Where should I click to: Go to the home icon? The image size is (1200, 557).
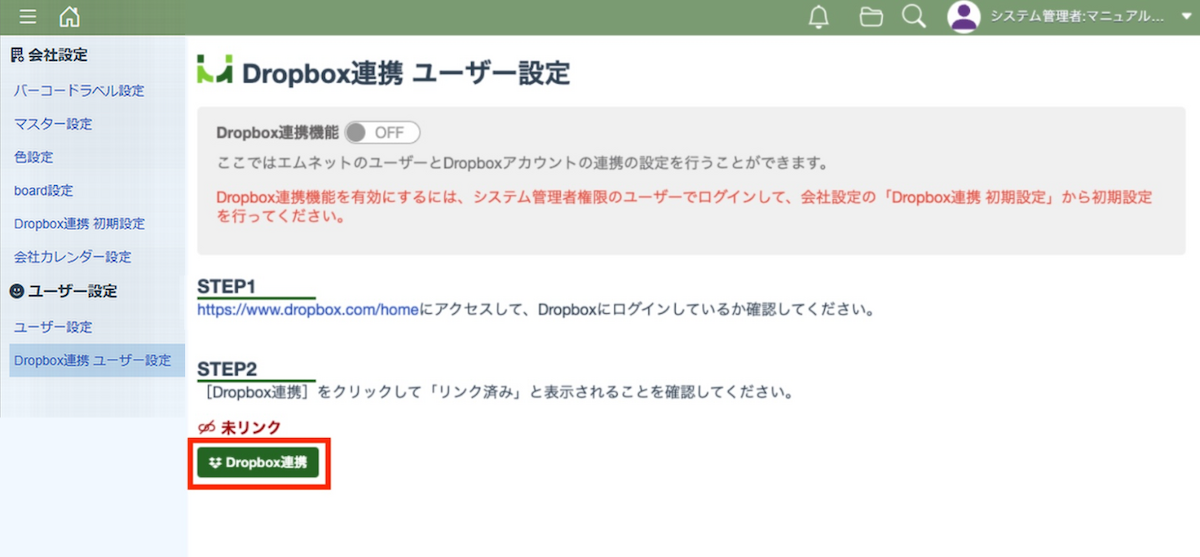point(69,16)
